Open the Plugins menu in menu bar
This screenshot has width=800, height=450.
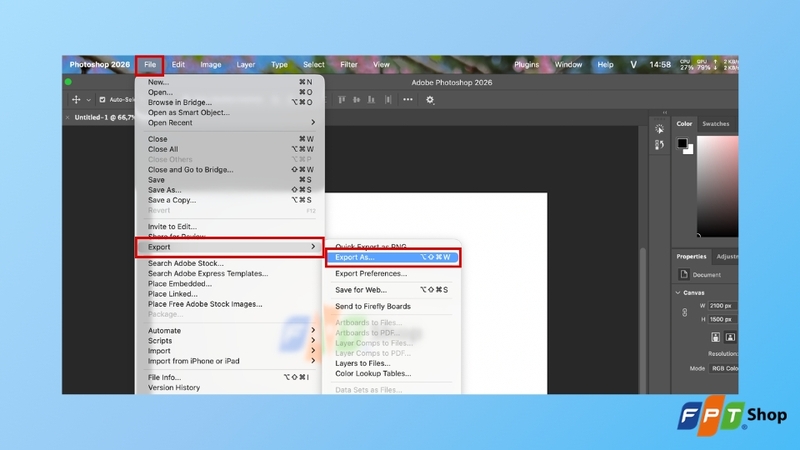(526, 65)
